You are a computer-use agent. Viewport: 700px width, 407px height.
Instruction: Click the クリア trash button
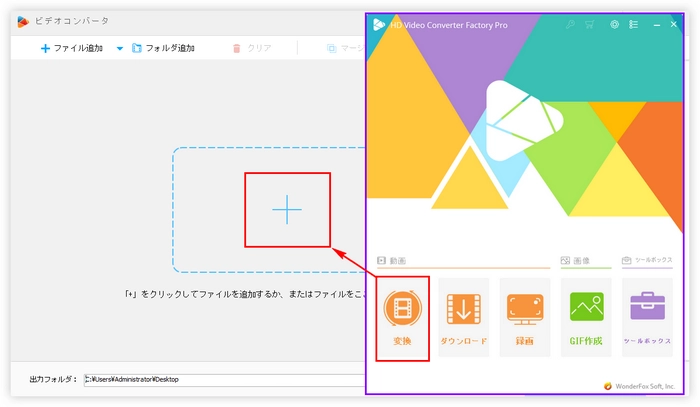tap(251, 48)
